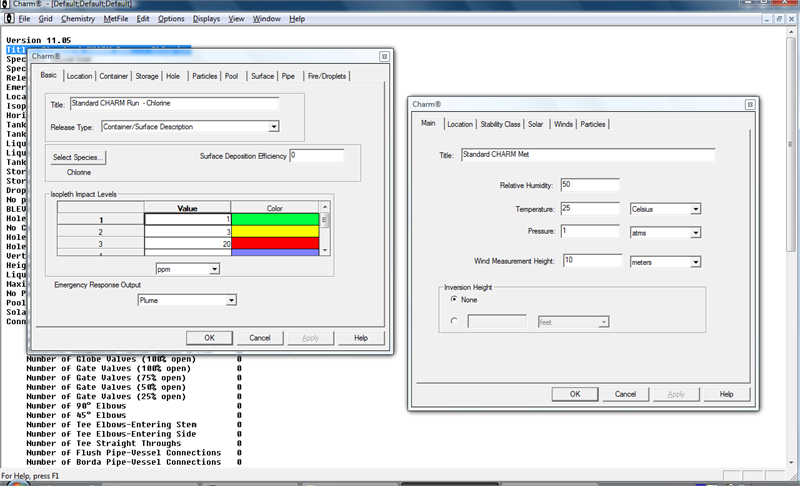Screen dimensions: 800x486
Task: Select the None inversion height radio button
Action: (x=455, y=299)
